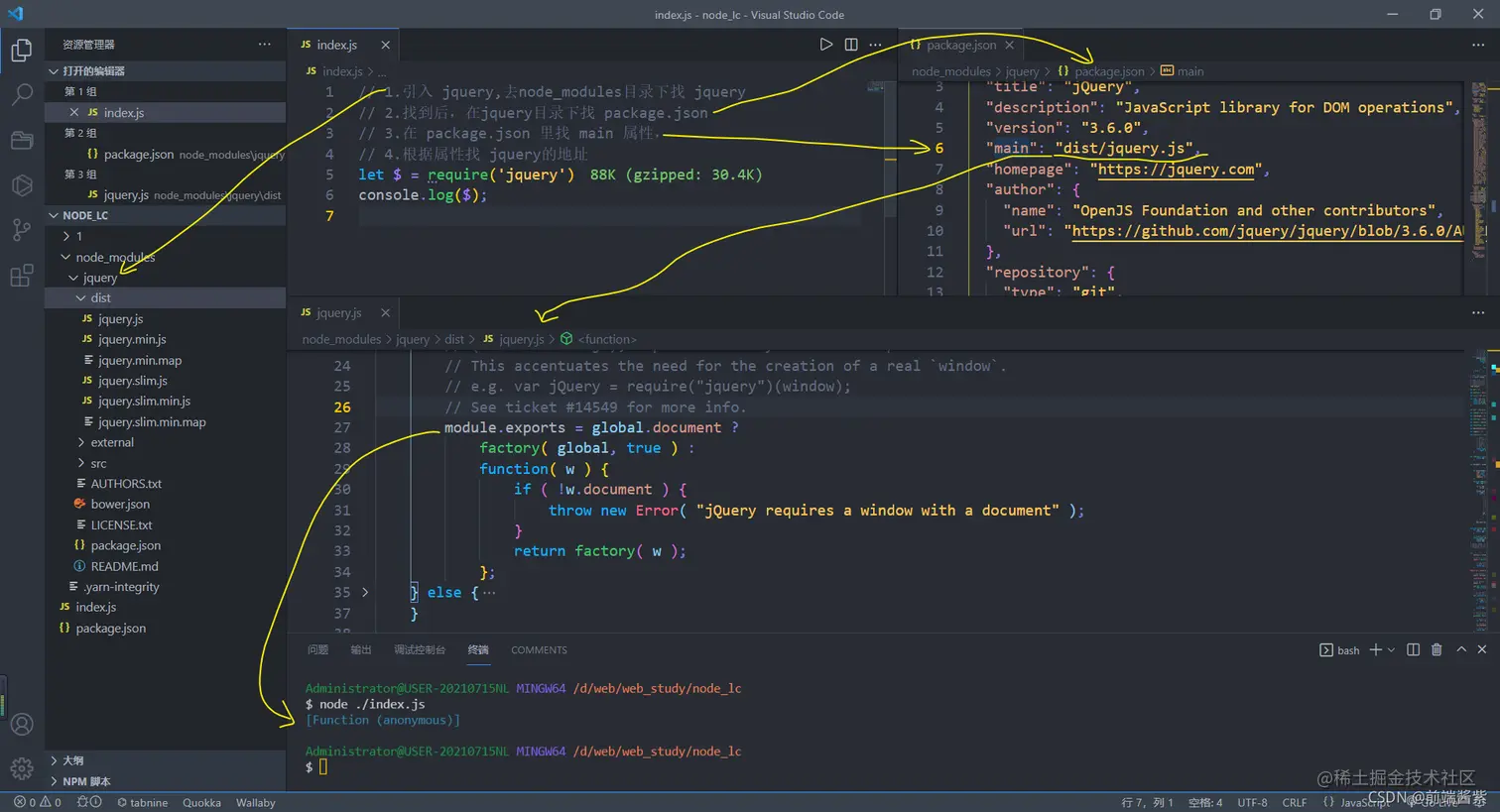The width and height of the screenshot is (1500, 812).
Task: Close the bottom terminal panel
Action: (1482, 649)
